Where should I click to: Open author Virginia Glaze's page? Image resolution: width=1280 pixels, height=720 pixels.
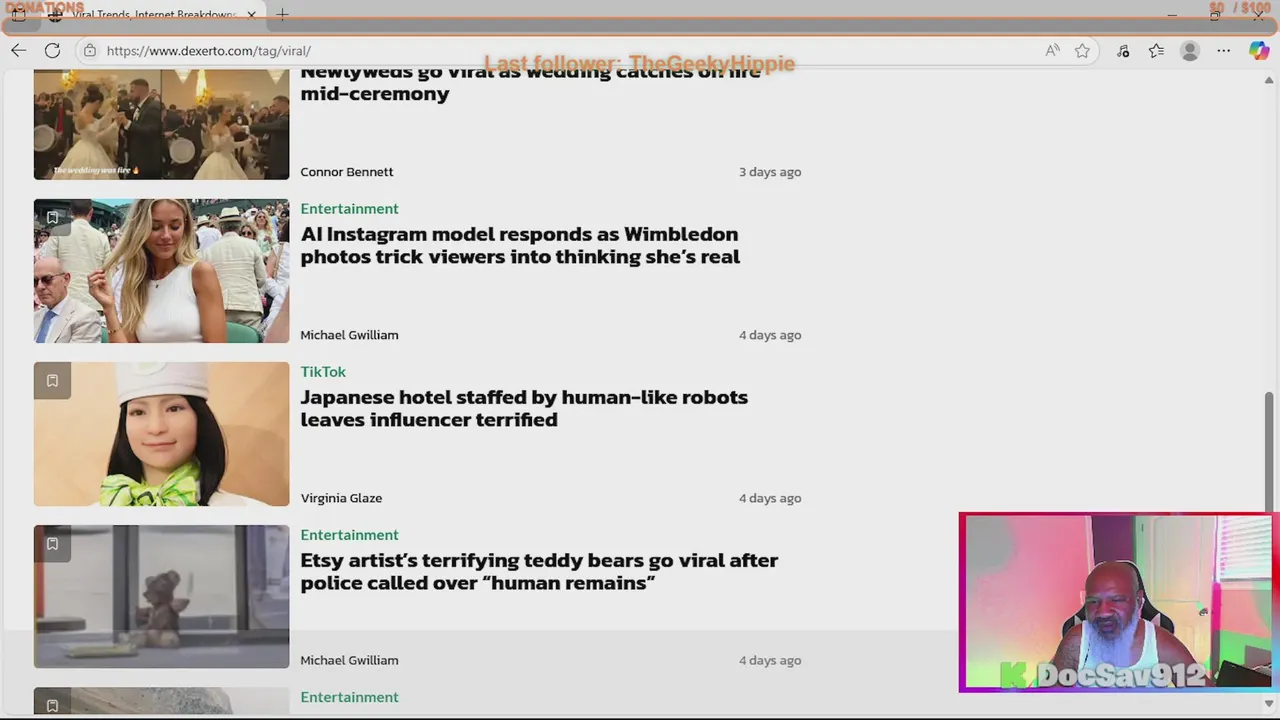pos(341,498)
